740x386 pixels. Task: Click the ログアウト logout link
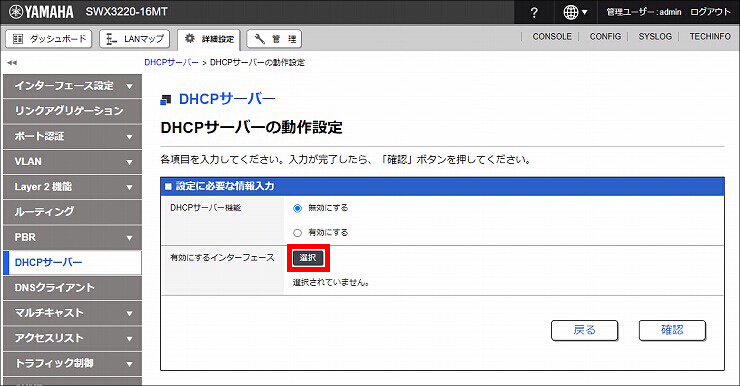(710, 12)
